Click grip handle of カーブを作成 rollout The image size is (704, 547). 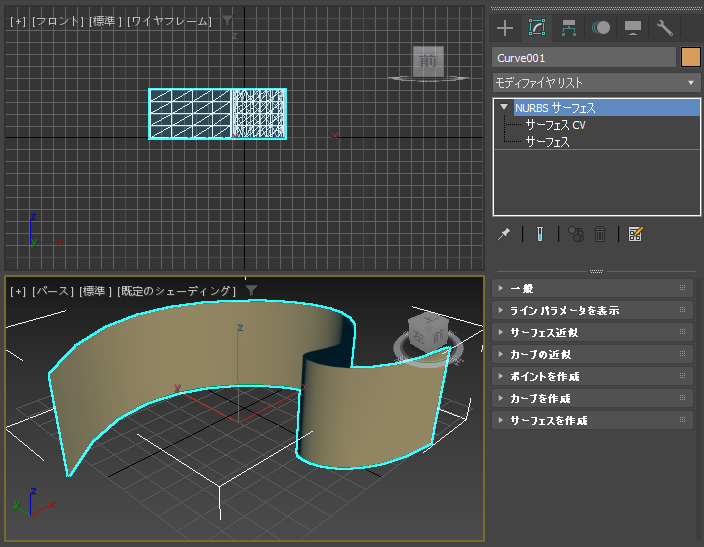click(x=682, y=398)
